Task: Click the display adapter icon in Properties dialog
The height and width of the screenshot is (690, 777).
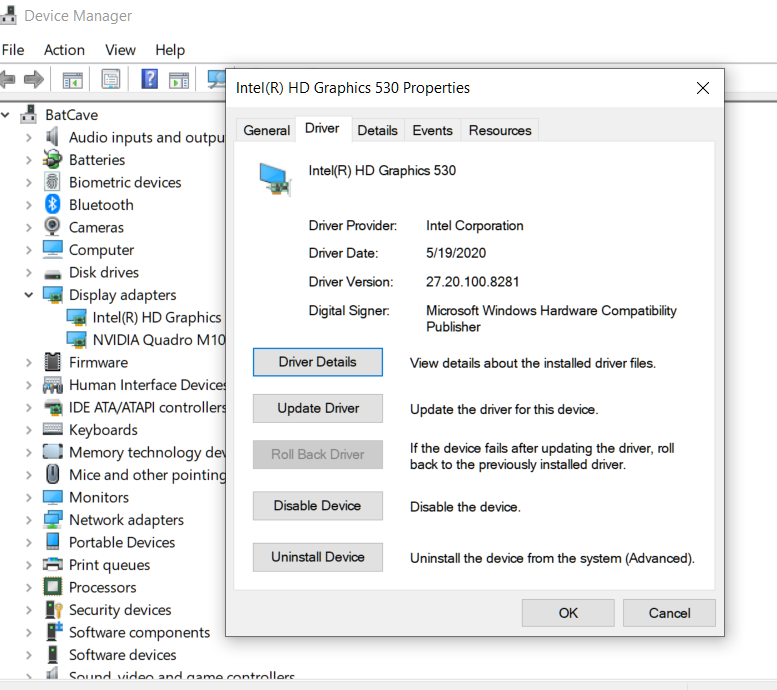Action: (274, 179)
